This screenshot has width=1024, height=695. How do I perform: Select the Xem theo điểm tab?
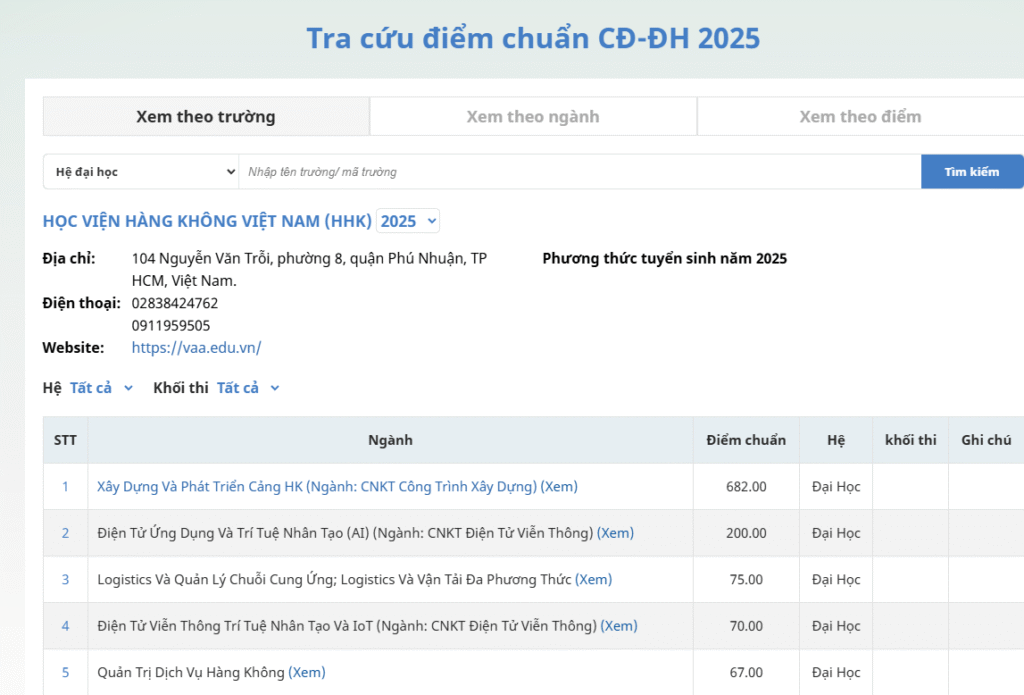pos(859,117)
